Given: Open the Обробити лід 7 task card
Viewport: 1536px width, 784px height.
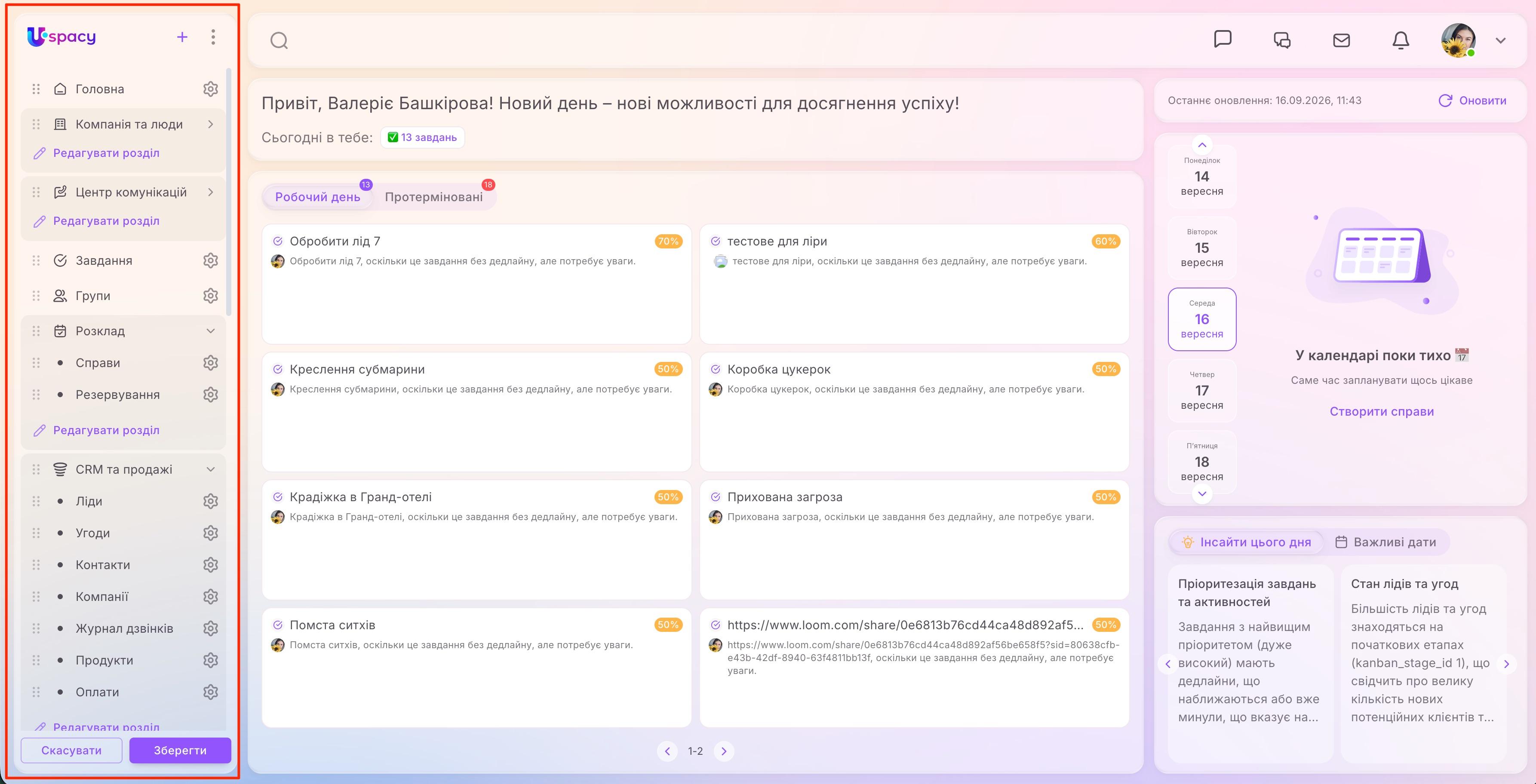Looking at the screenshot, I should click(476, 284).
